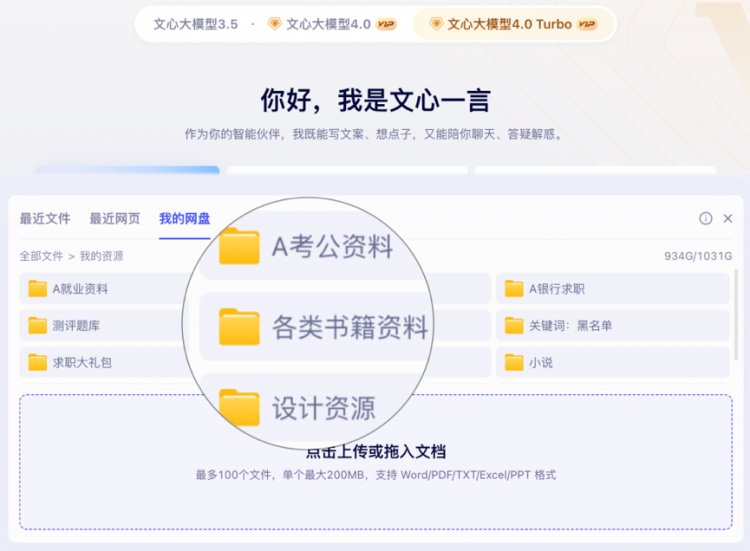Select 文心大模型4.0 Turbo model
750x551 pixels.
tap(513, 24)
